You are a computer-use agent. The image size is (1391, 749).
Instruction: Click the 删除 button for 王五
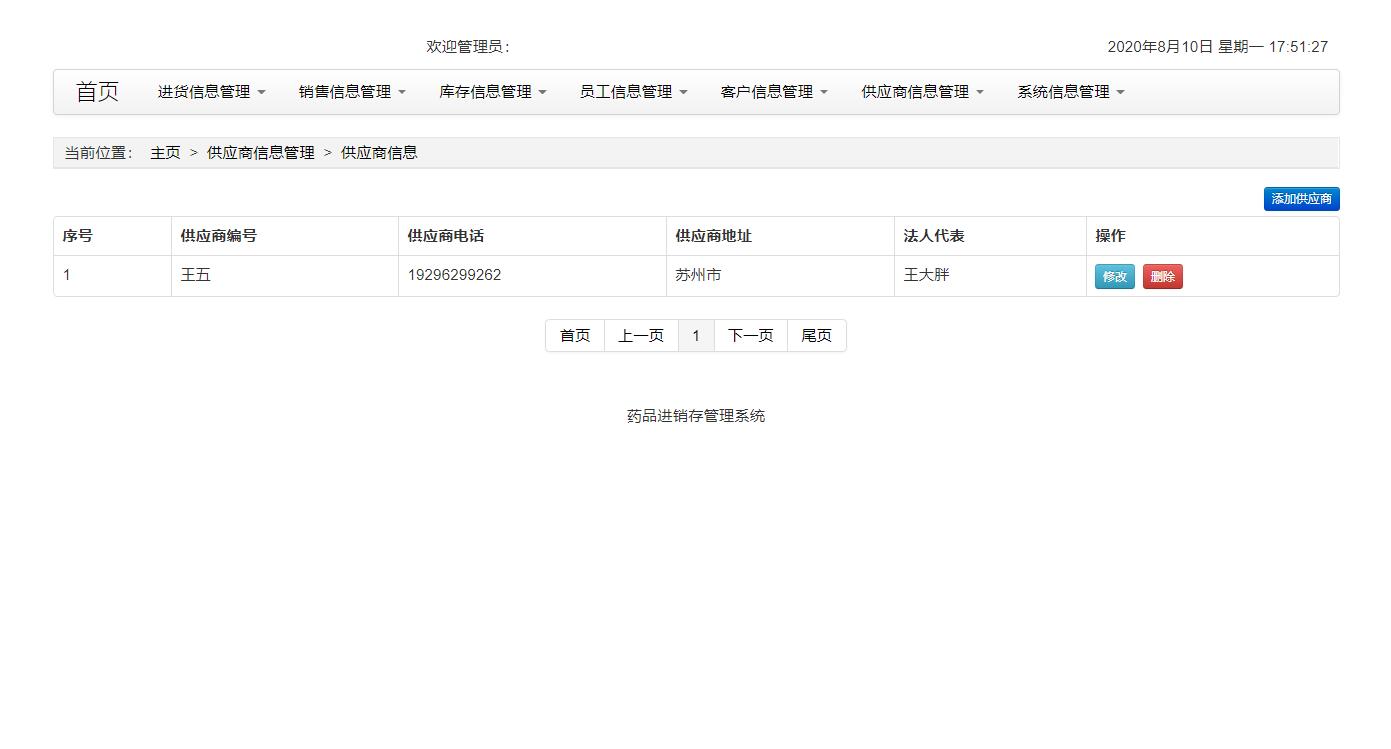click(x=1162, y=276)
